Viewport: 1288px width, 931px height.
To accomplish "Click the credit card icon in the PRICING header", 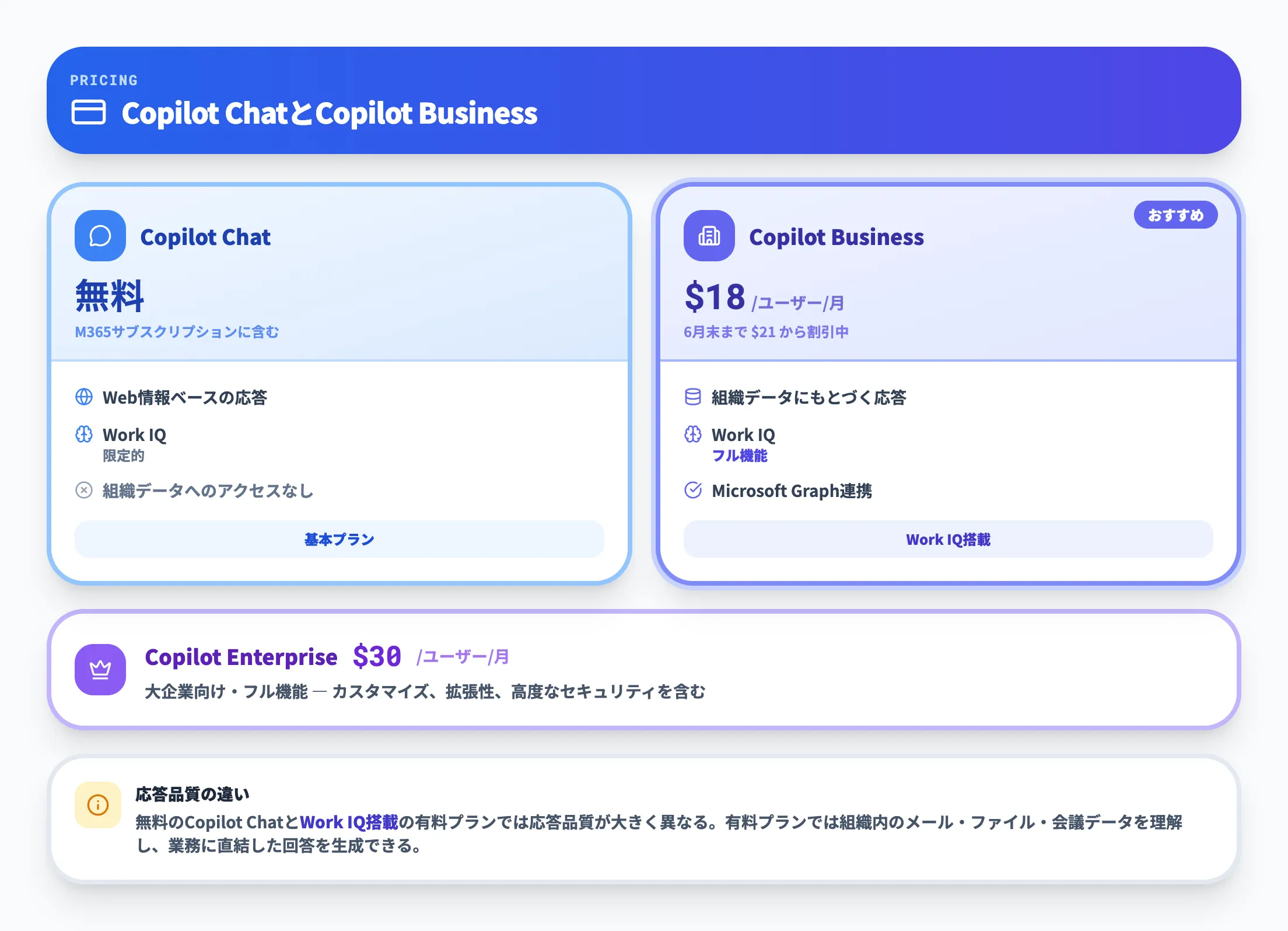I will pyautogui.click(x=89, y=113).
